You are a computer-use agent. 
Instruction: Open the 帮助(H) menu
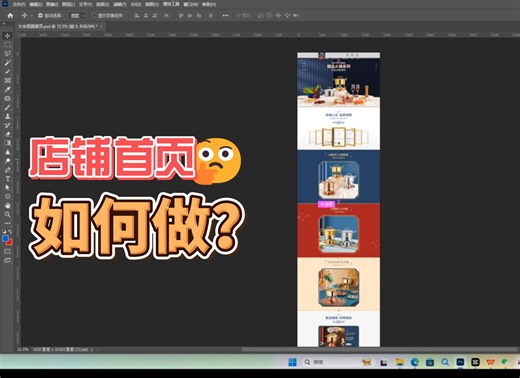coord(209,5)
